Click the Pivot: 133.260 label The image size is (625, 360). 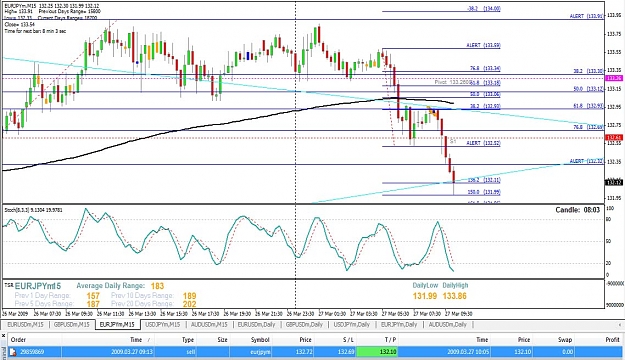pos(452,82)
